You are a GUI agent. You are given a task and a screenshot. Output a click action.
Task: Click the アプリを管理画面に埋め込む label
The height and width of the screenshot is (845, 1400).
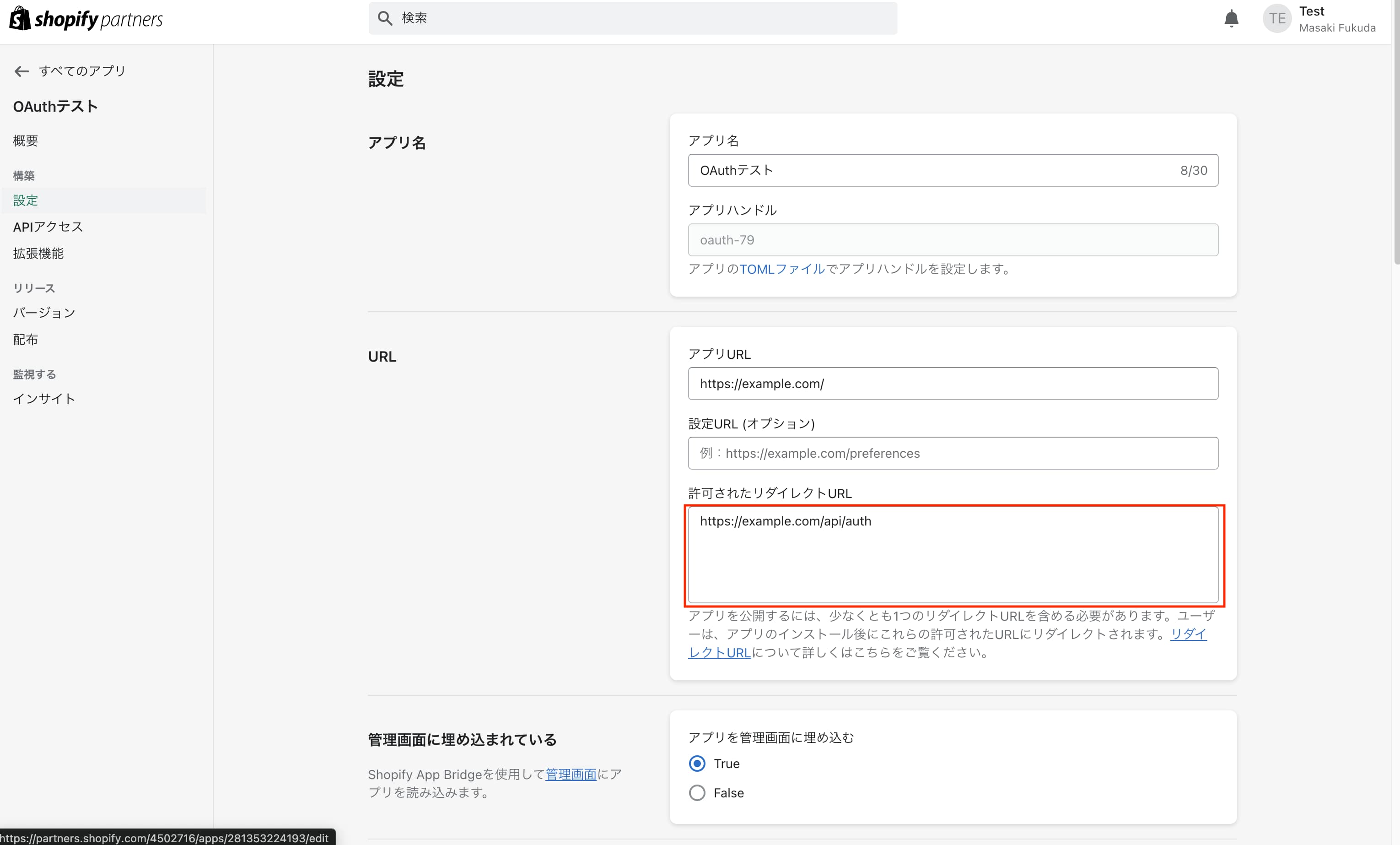(771, 737)
